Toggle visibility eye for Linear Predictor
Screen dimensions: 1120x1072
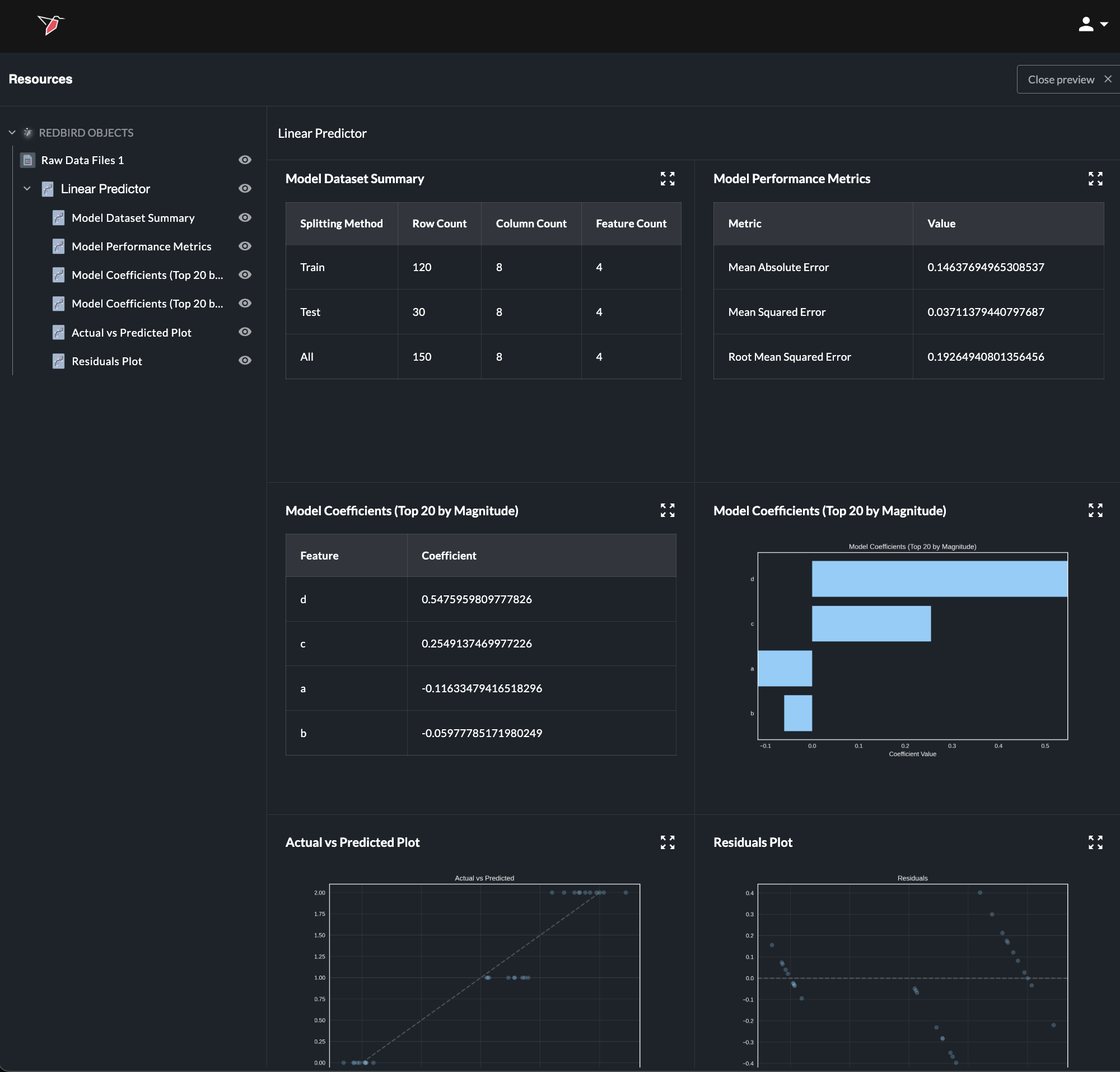coord(245,189)
